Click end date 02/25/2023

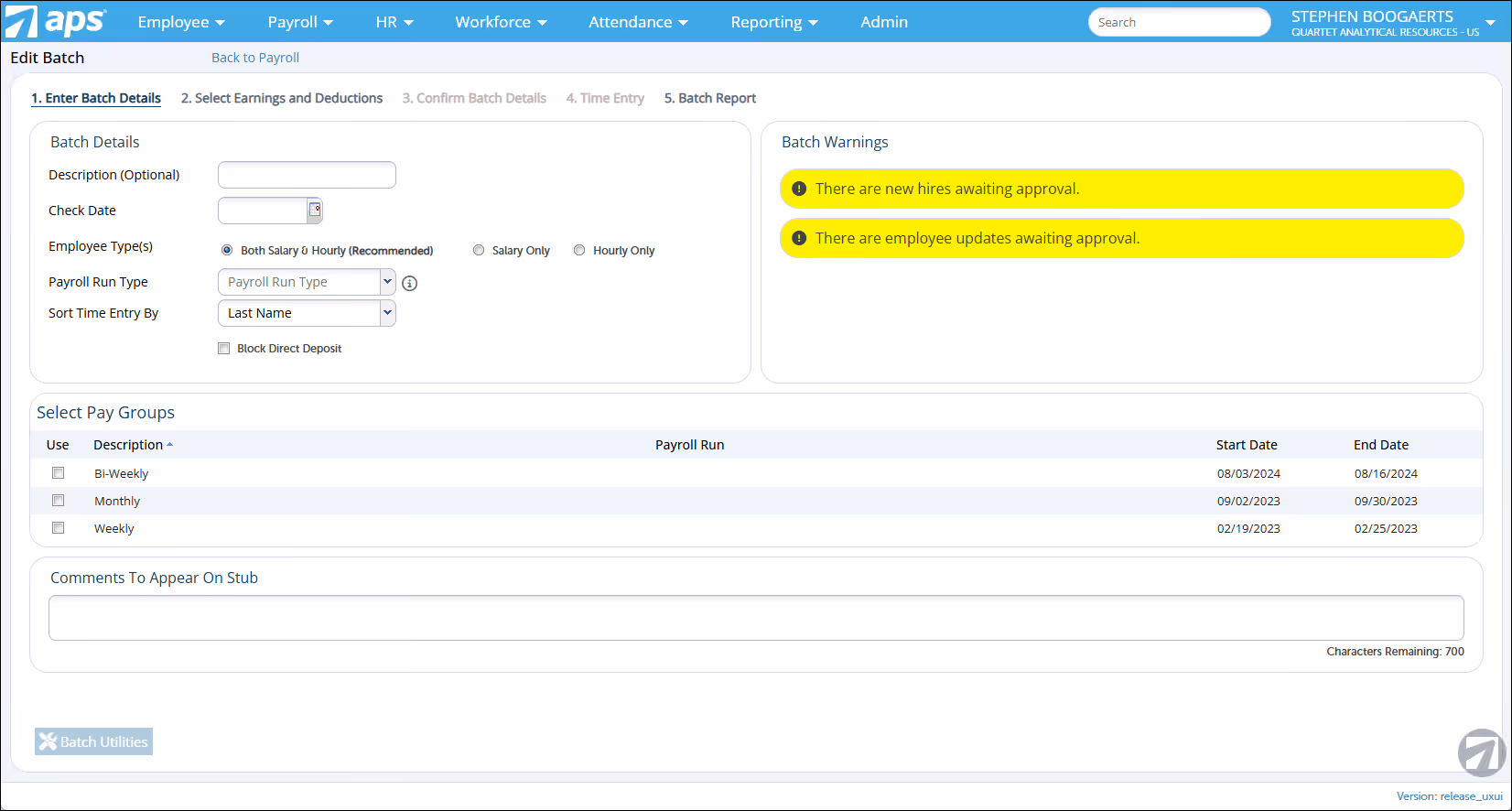1386,529
